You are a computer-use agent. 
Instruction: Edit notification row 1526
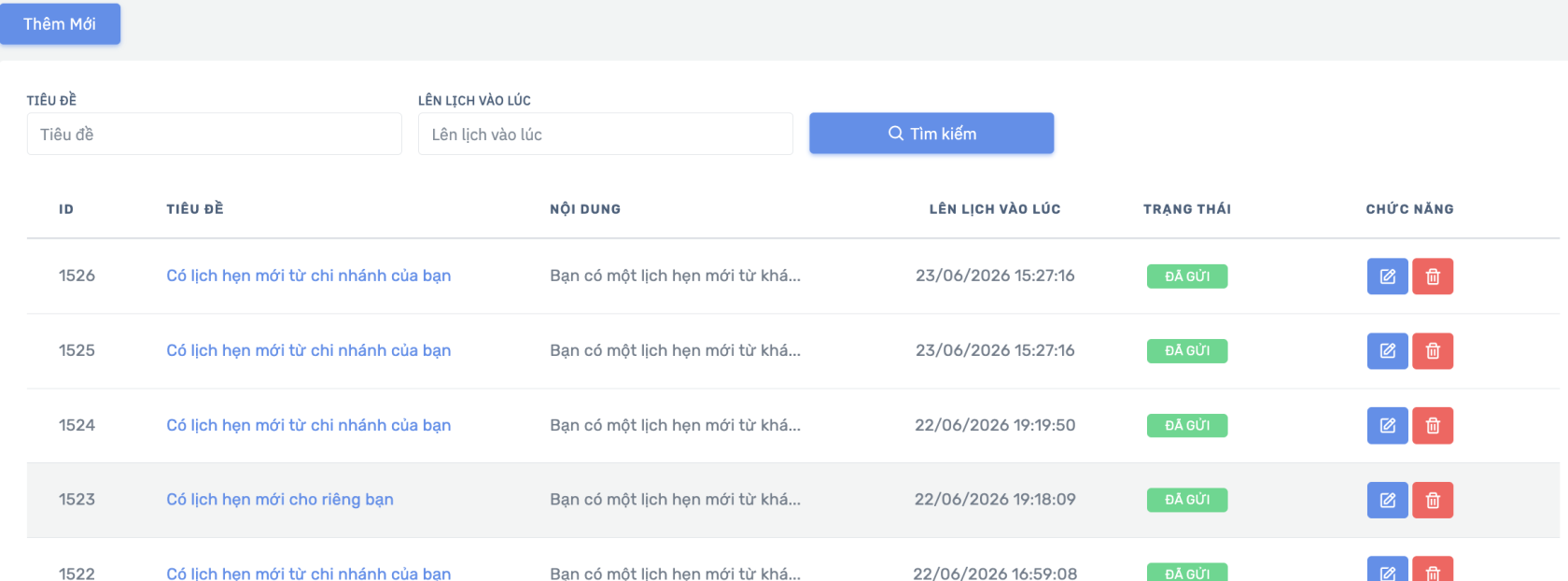pyautogui.click(x=1387, y=276)
